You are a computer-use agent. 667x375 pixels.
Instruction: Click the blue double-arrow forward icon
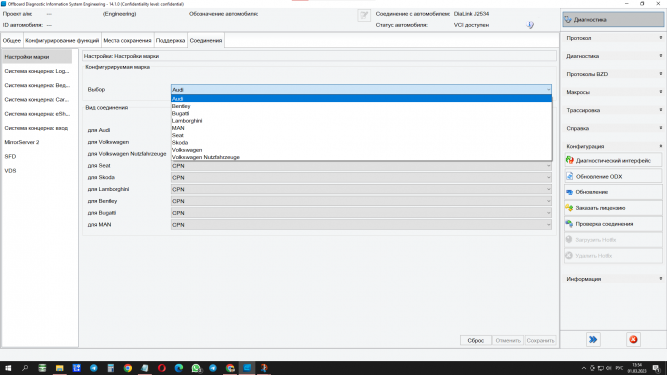click(593, 339)
